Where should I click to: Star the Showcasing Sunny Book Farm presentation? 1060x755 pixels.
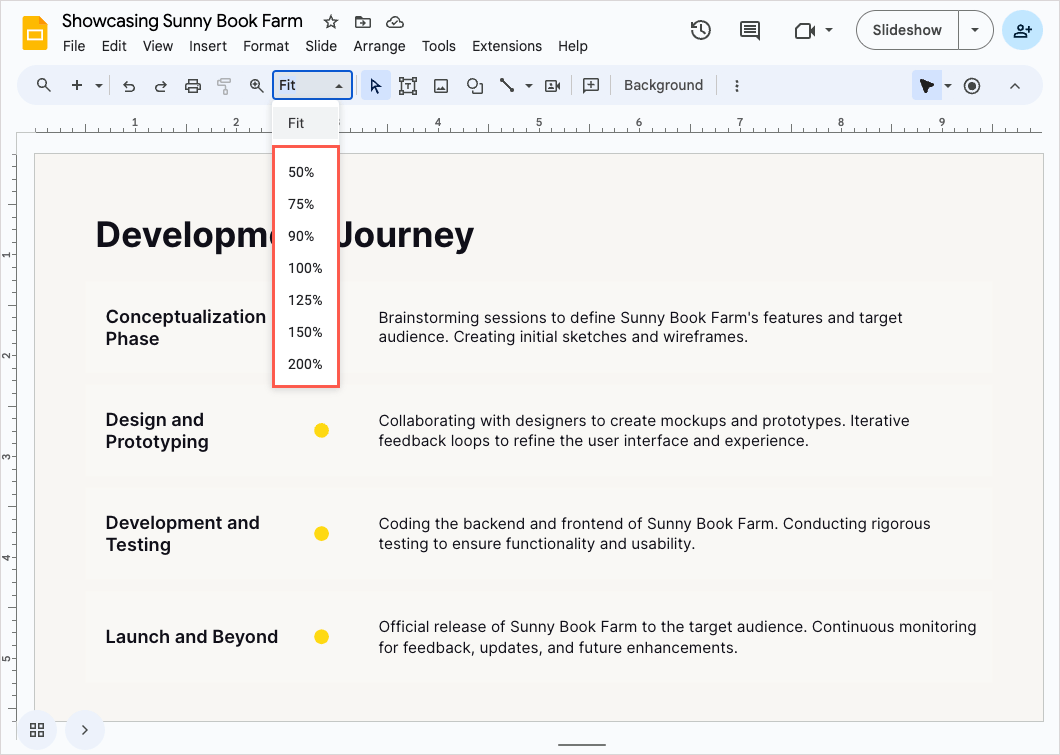(x=331, y=22)
